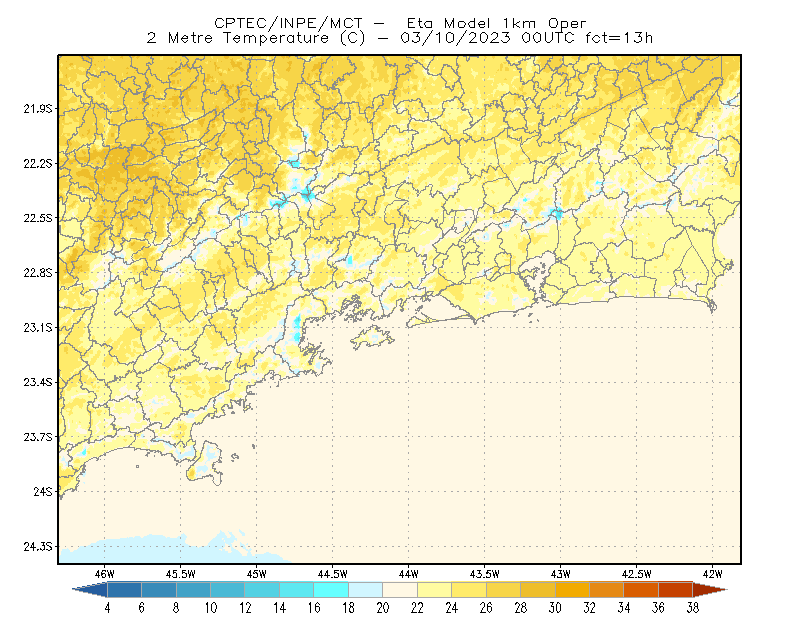Click the light yellow 22-24 legend swatch

click(x=434, y=590)
